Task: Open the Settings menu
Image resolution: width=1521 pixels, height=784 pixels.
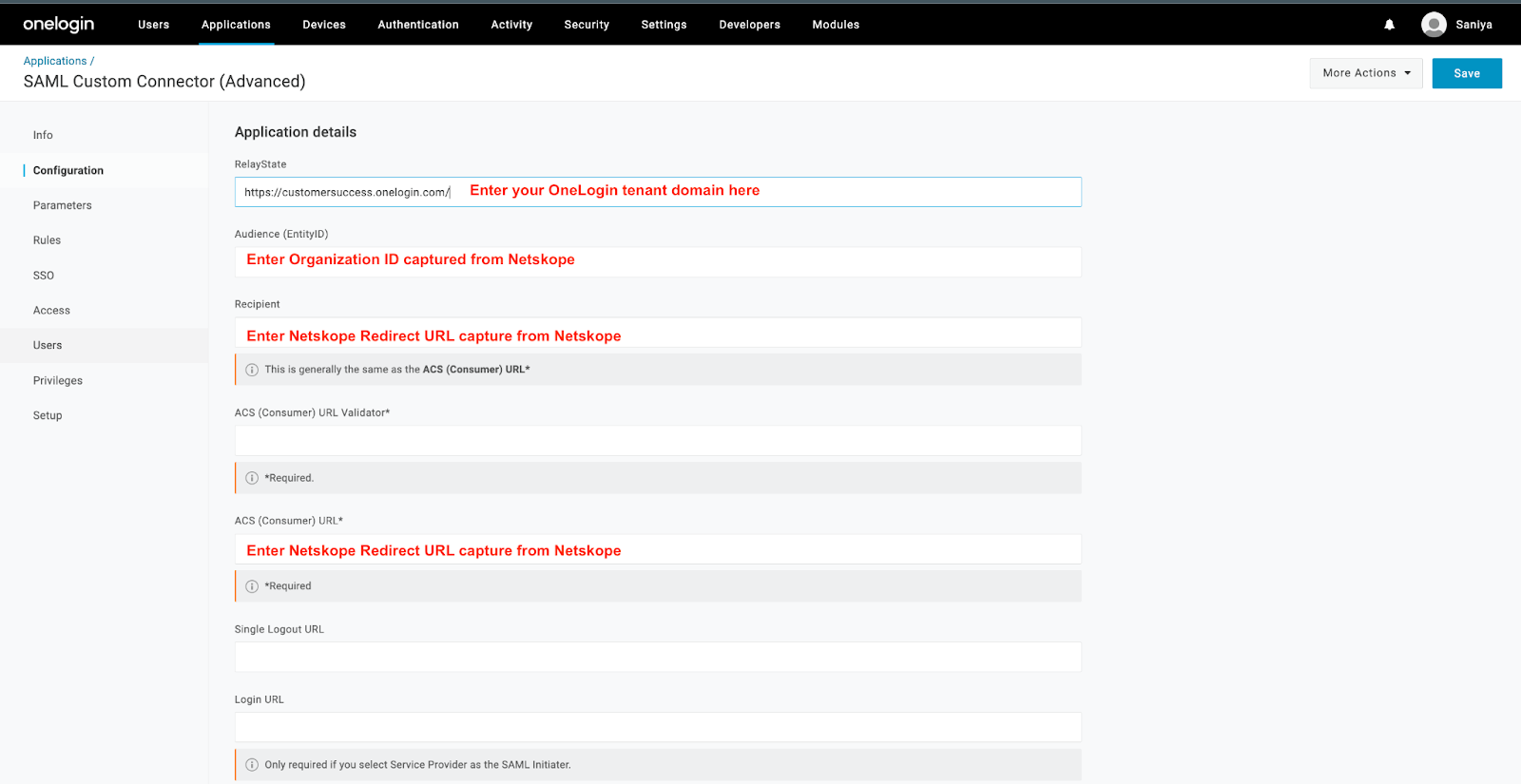Action: click(x=664, y=25)
